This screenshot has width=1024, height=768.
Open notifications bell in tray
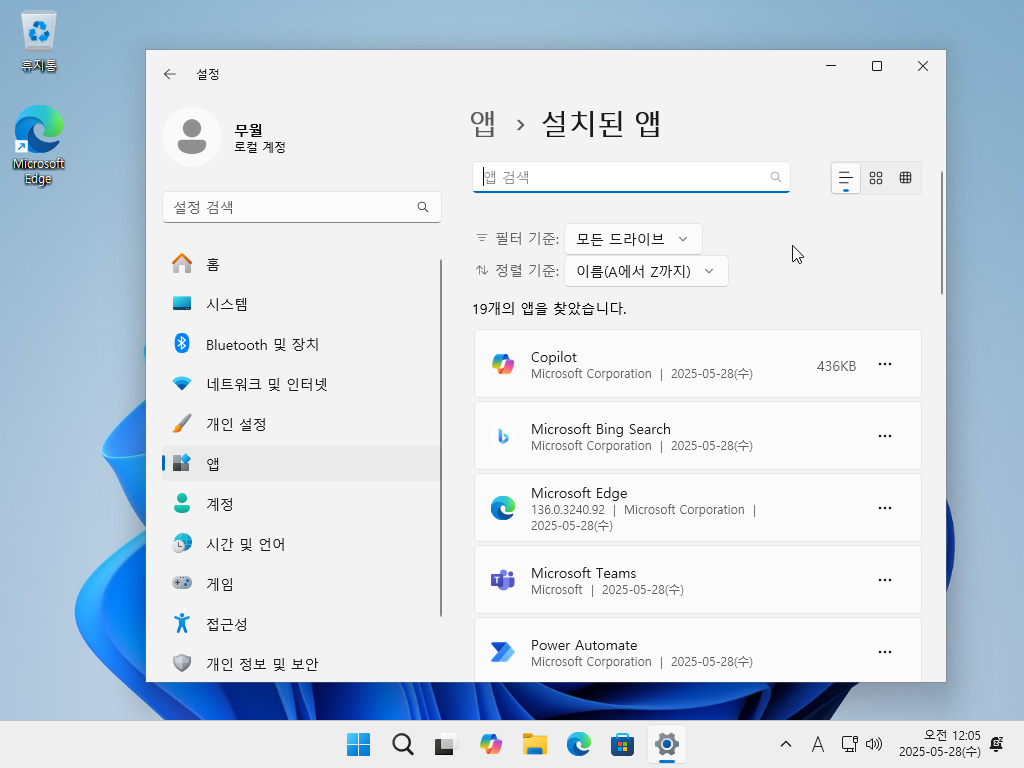click(997, 744)
